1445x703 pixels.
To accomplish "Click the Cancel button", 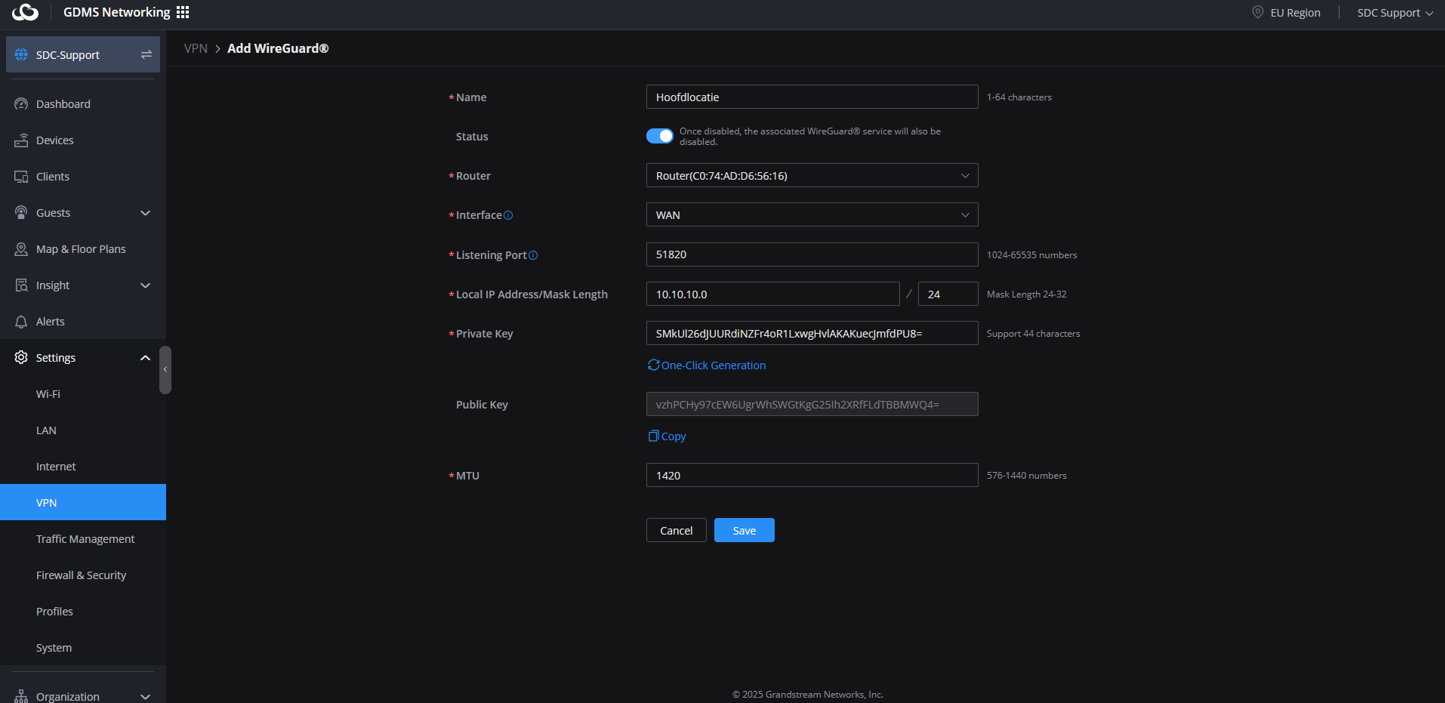I will pyautogui.click(x=676, y=530).
